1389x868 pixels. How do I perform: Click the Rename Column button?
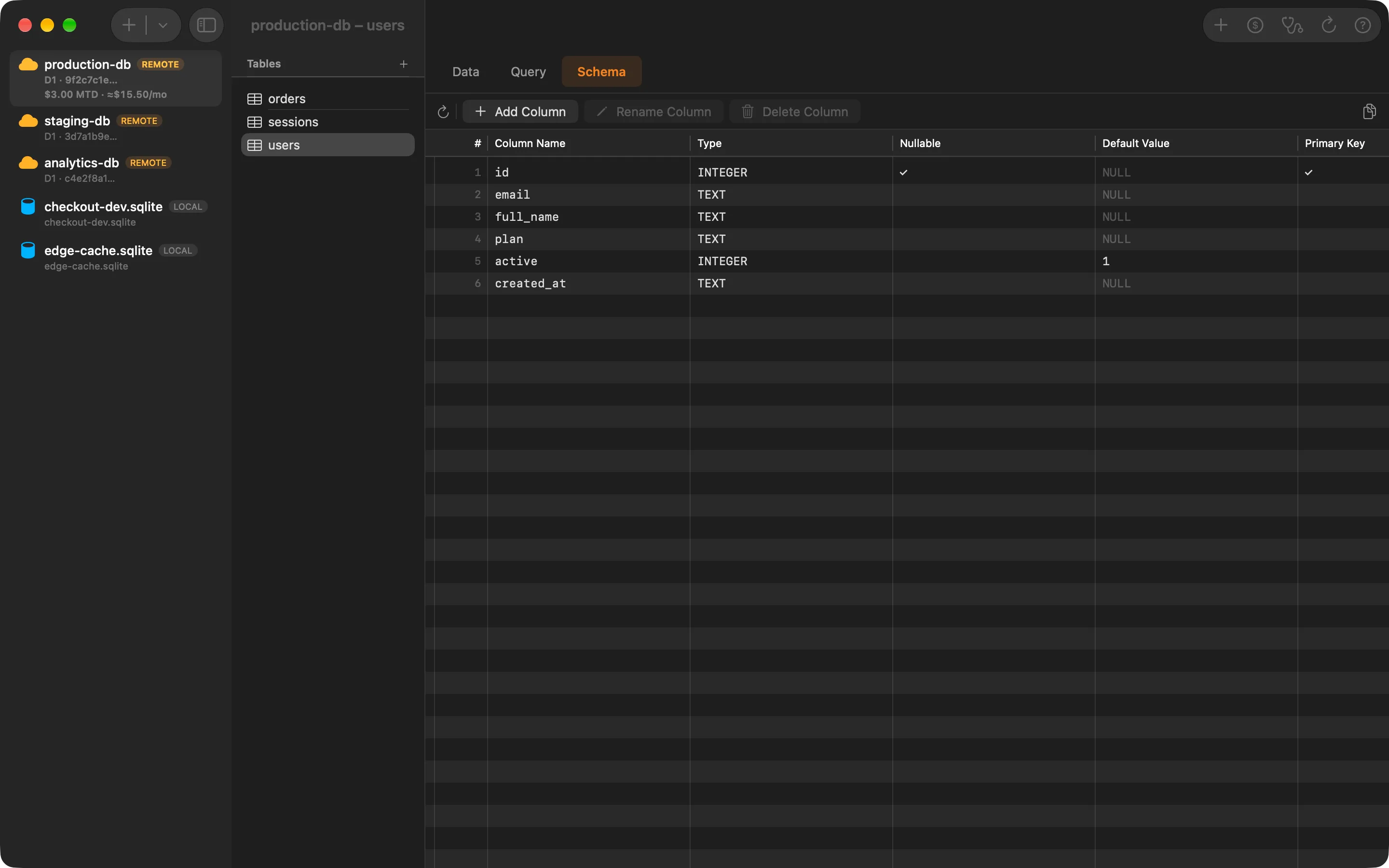654,111
